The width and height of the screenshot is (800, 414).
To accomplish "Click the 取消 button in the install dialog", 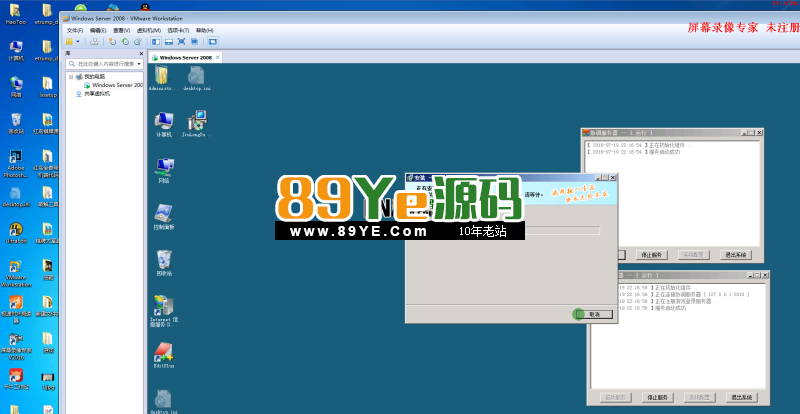I will [594, 313].
